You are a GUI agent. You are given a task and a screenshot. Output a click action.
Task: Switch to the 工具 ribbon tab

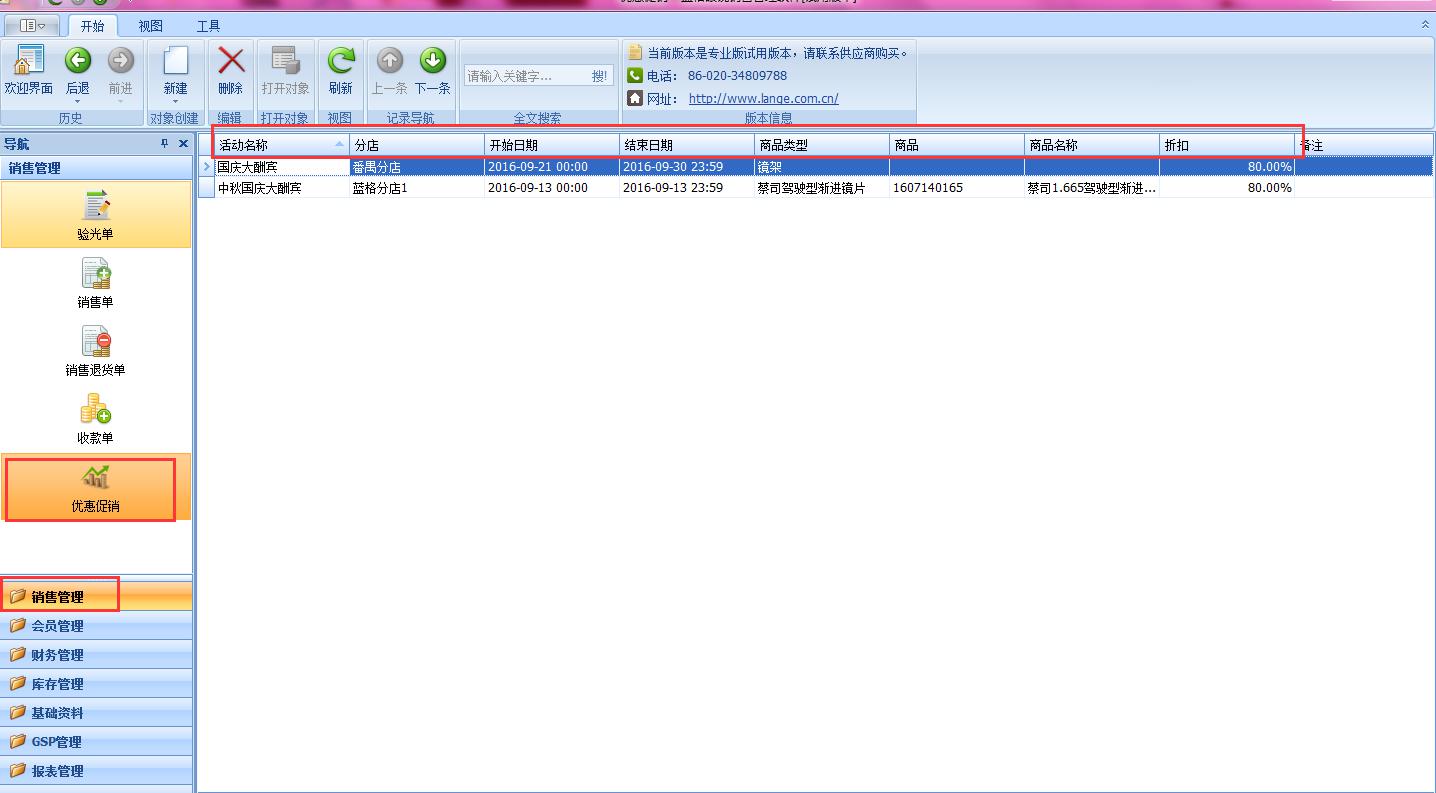tap(208, 26)
